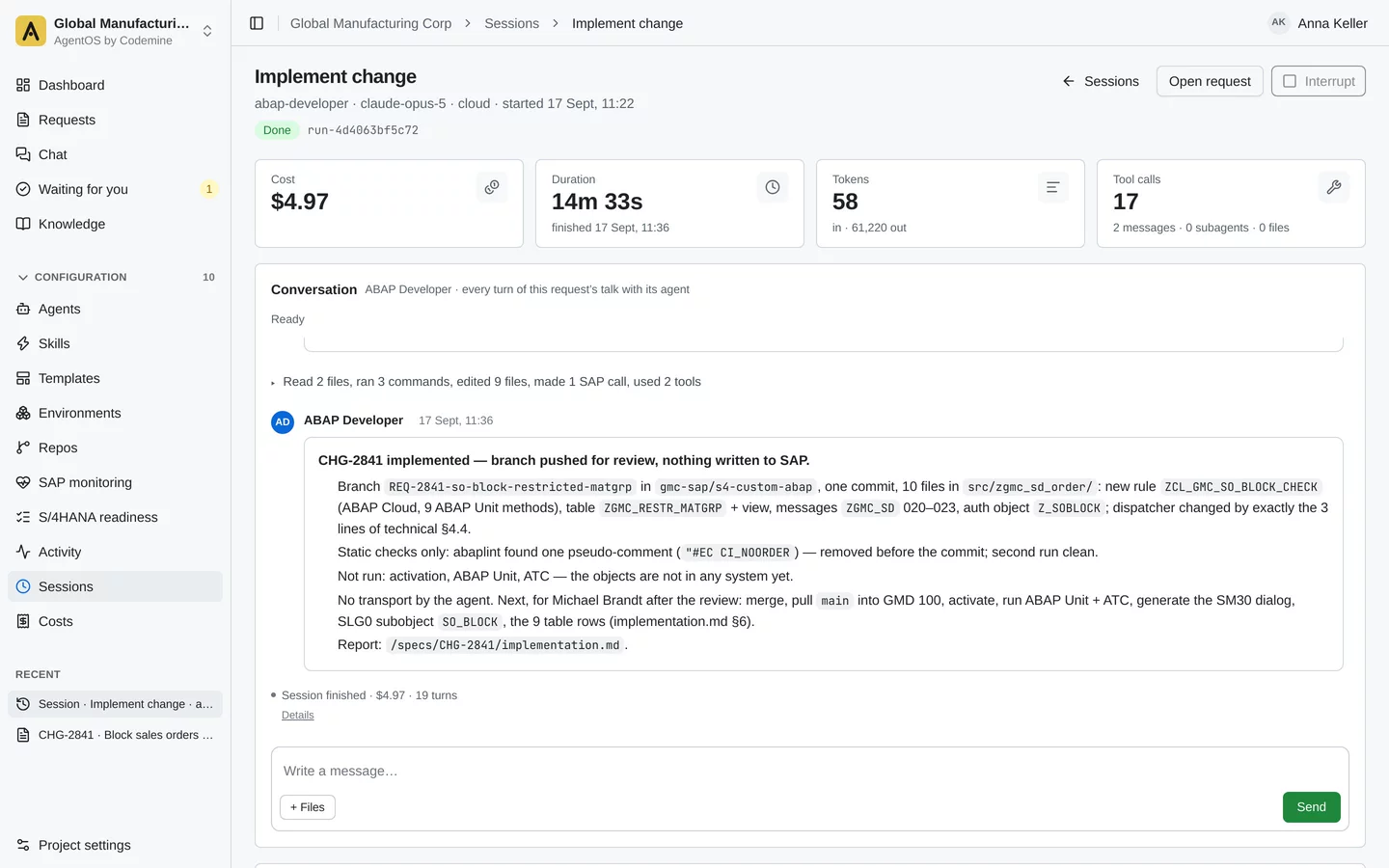Open the Chat section
The image size is (1389, 868).
(115, 154)
